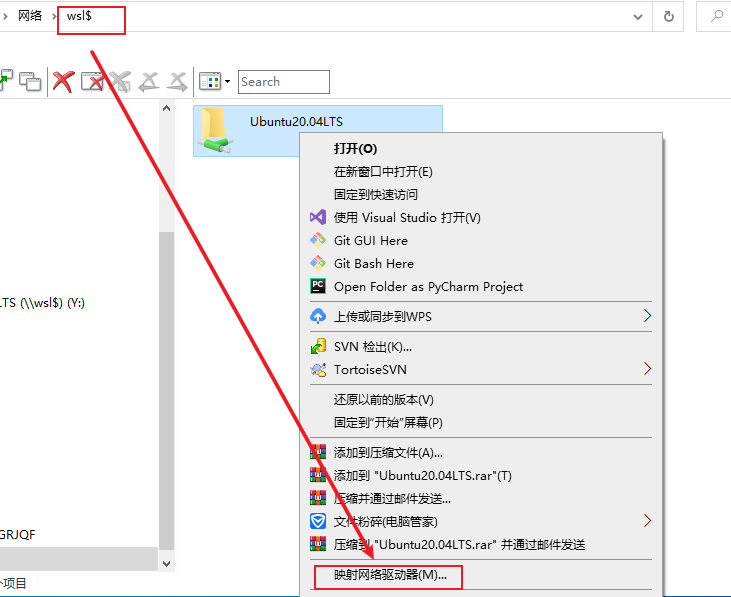731x597 pixels.
Task: Choose Git Bash Here
Action: 481,263
